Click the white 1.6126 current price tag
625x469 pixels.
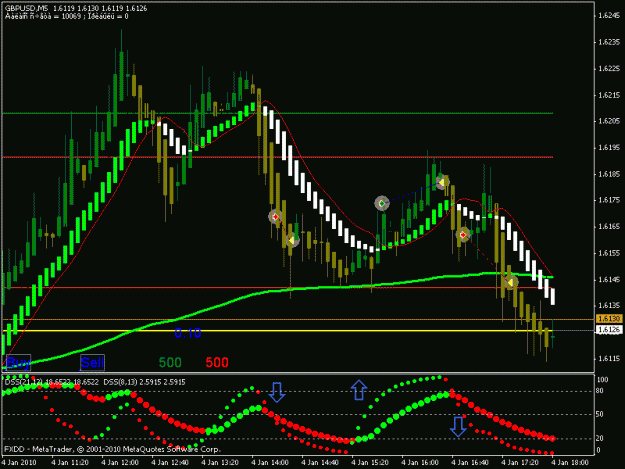[x=609, y=330]
